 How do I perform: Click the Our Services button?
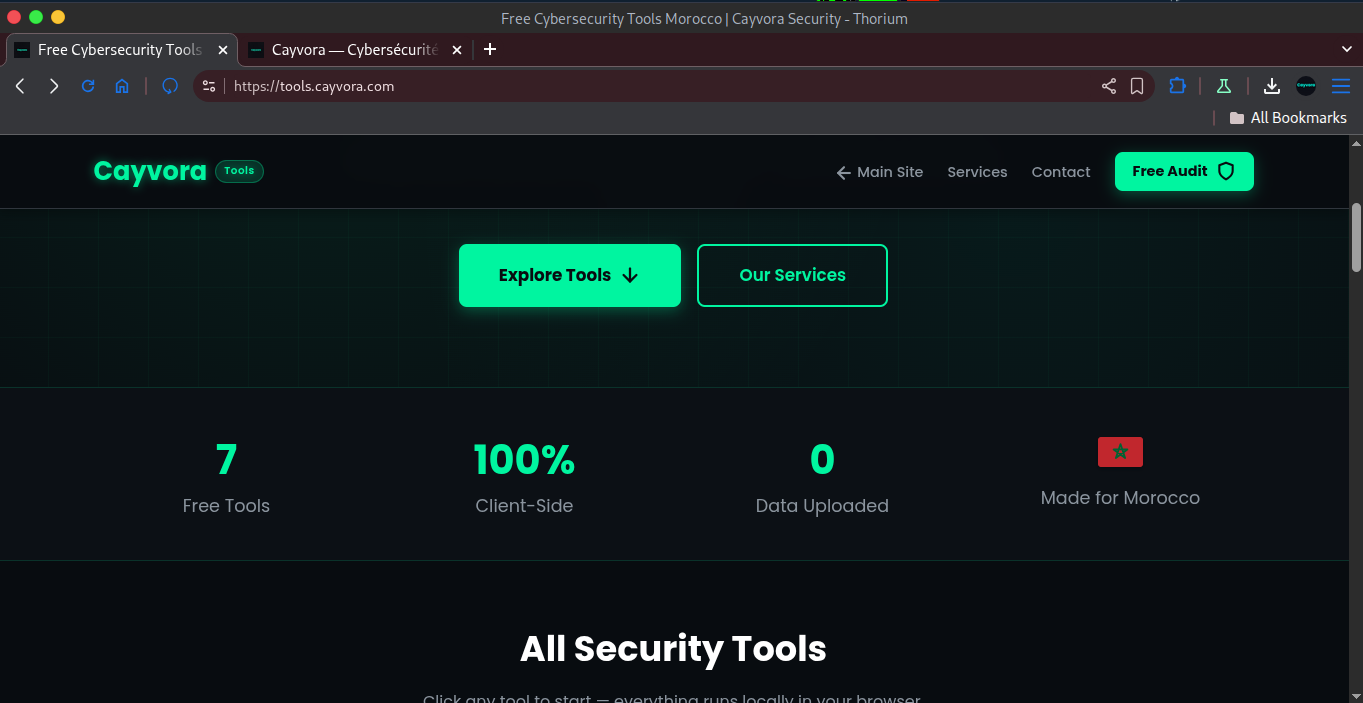point(792,275)
